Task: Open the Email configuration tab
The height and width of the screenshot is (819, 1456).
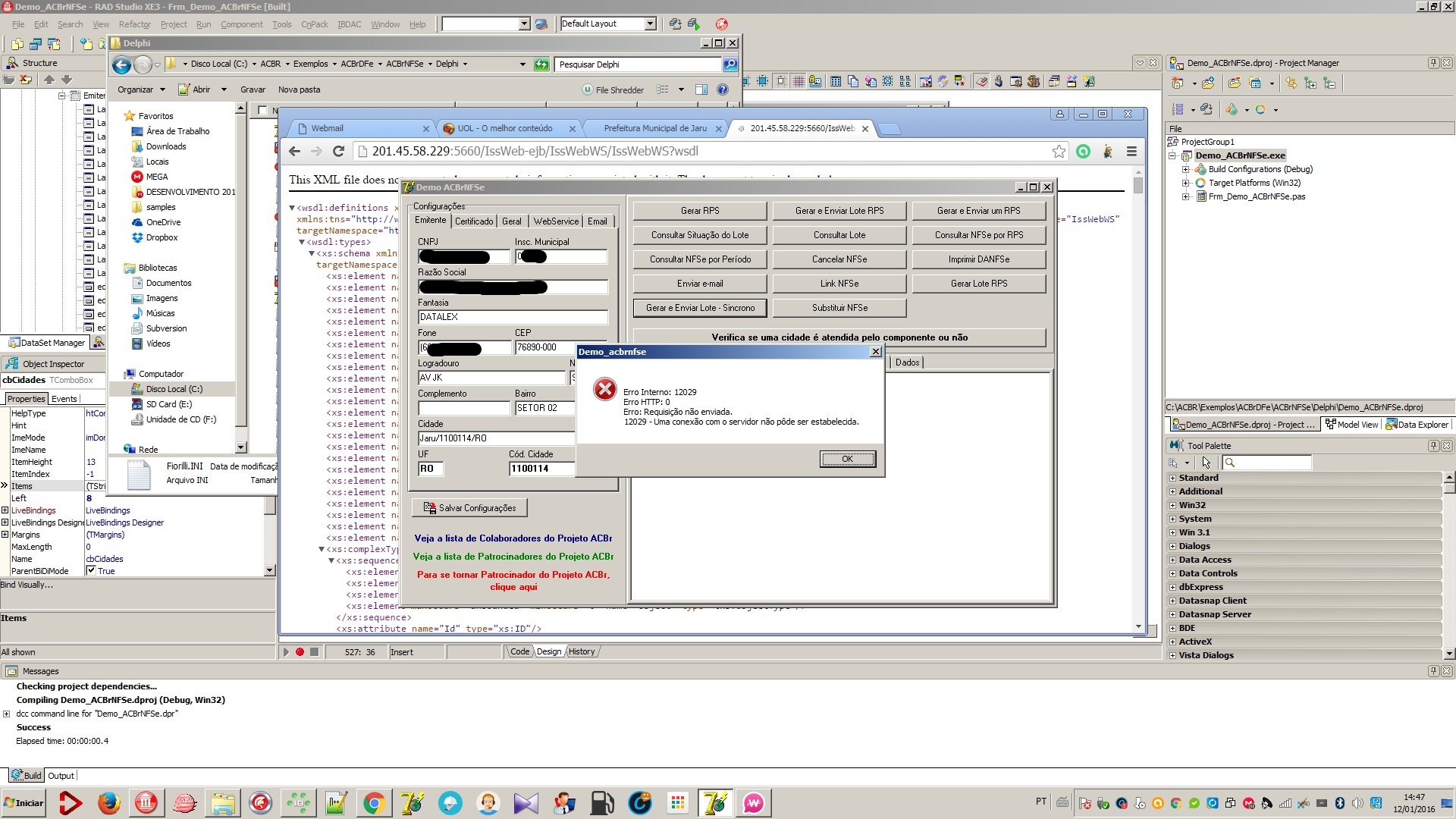Action: coord(598,221)
